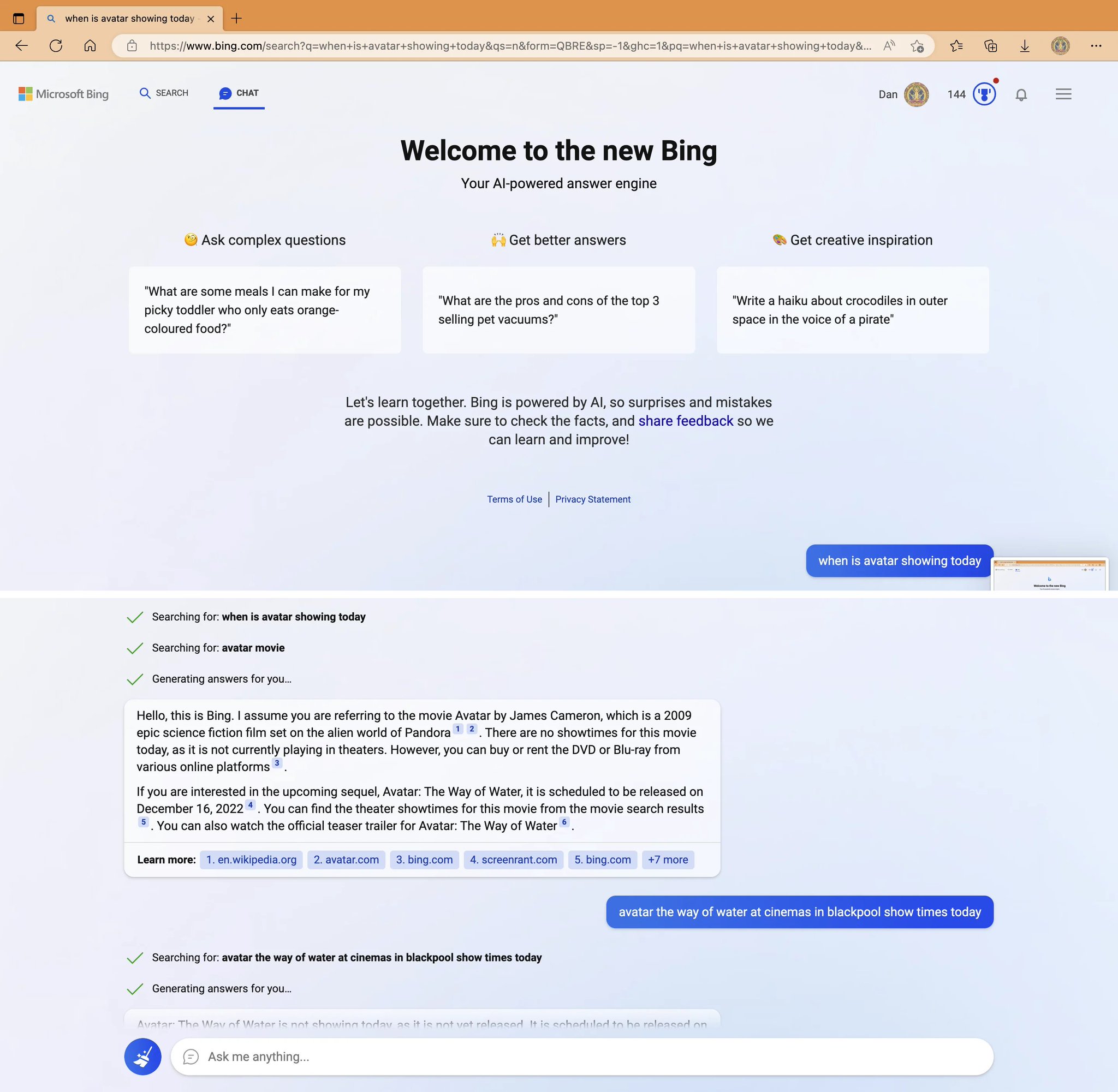
Task: Expand the en.wikipedia.org source link
Action: (x=251, y=859)
